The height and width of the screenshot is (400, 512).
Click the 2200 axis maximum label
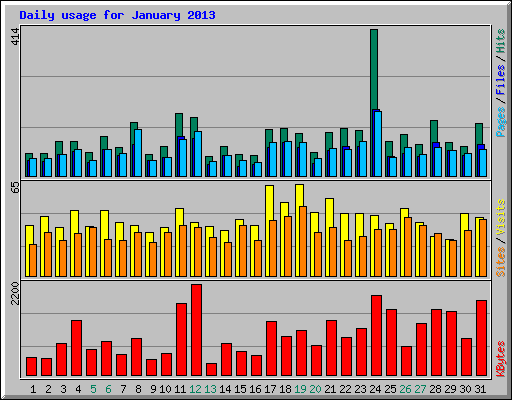click(15, 293)
